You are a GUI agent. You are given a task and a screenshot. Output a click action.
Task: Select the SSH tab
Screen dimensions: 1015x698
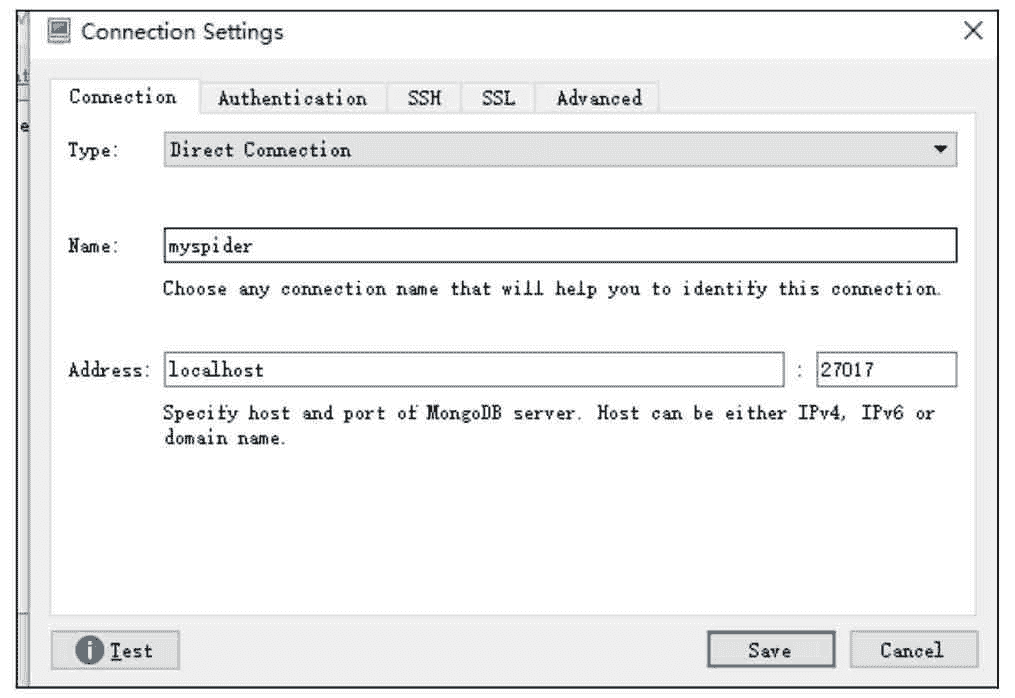[424, 98]
